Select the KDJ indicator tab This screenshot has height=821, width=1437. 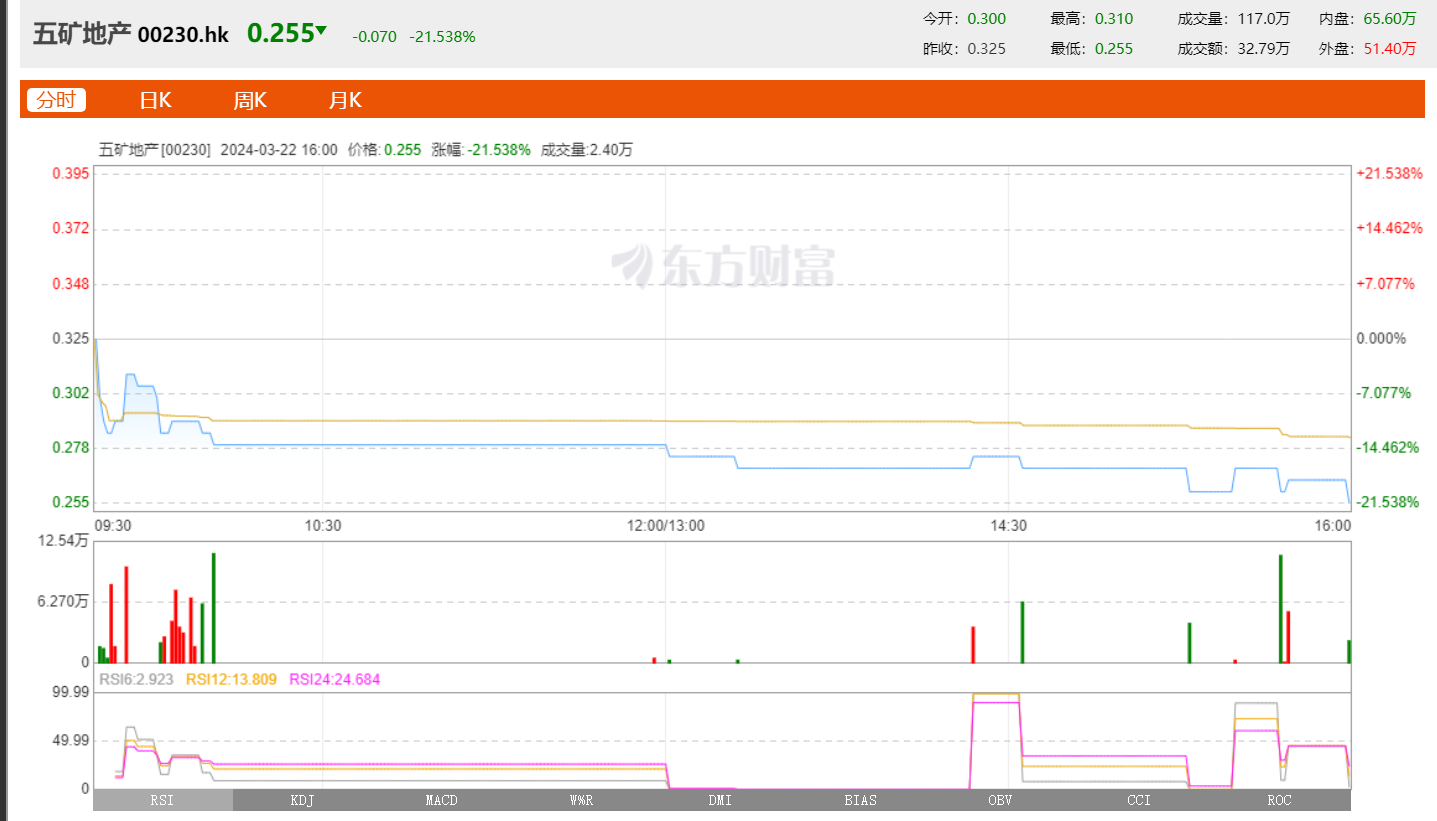[x=302, y=800]
